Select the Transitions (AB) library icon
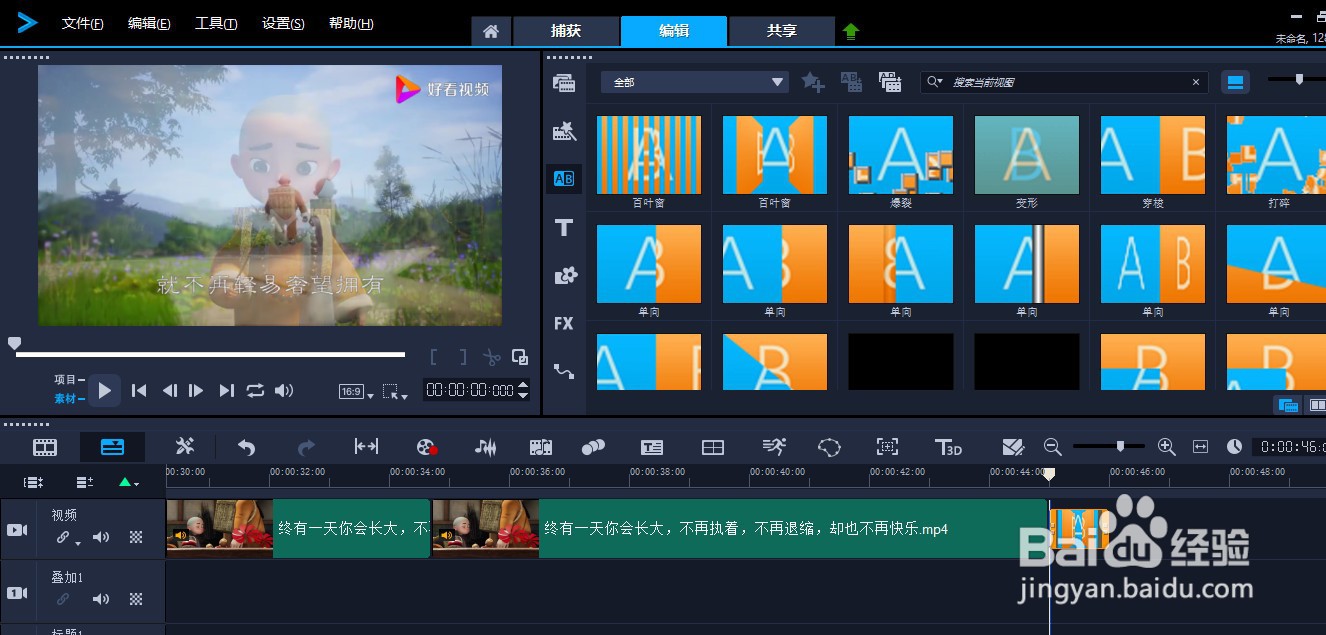Image resolution: width=1326 pixels, height=635 pixels. (564, 179)
